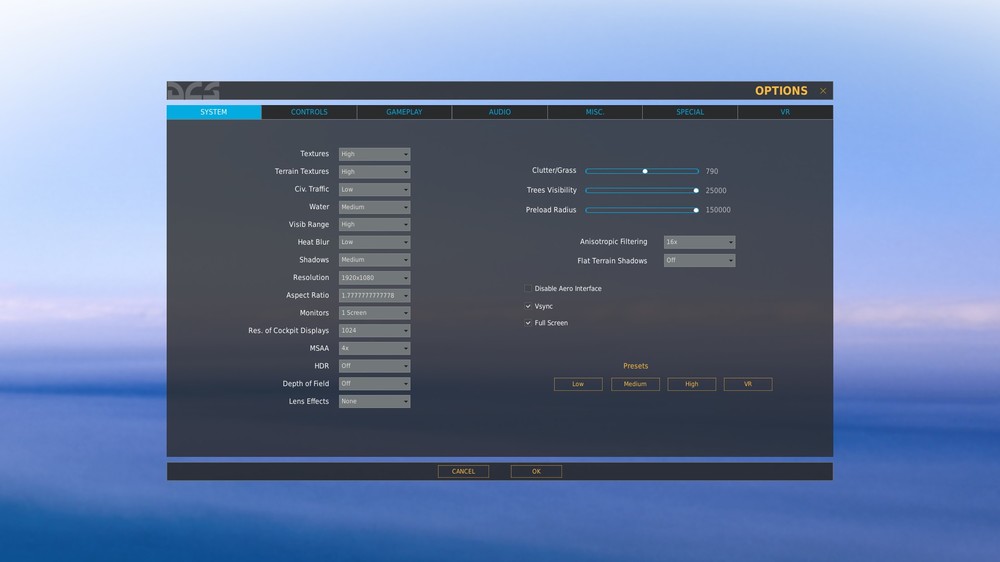
Task: Toggle the Vsync checkbox
Action: pos(528,306)
